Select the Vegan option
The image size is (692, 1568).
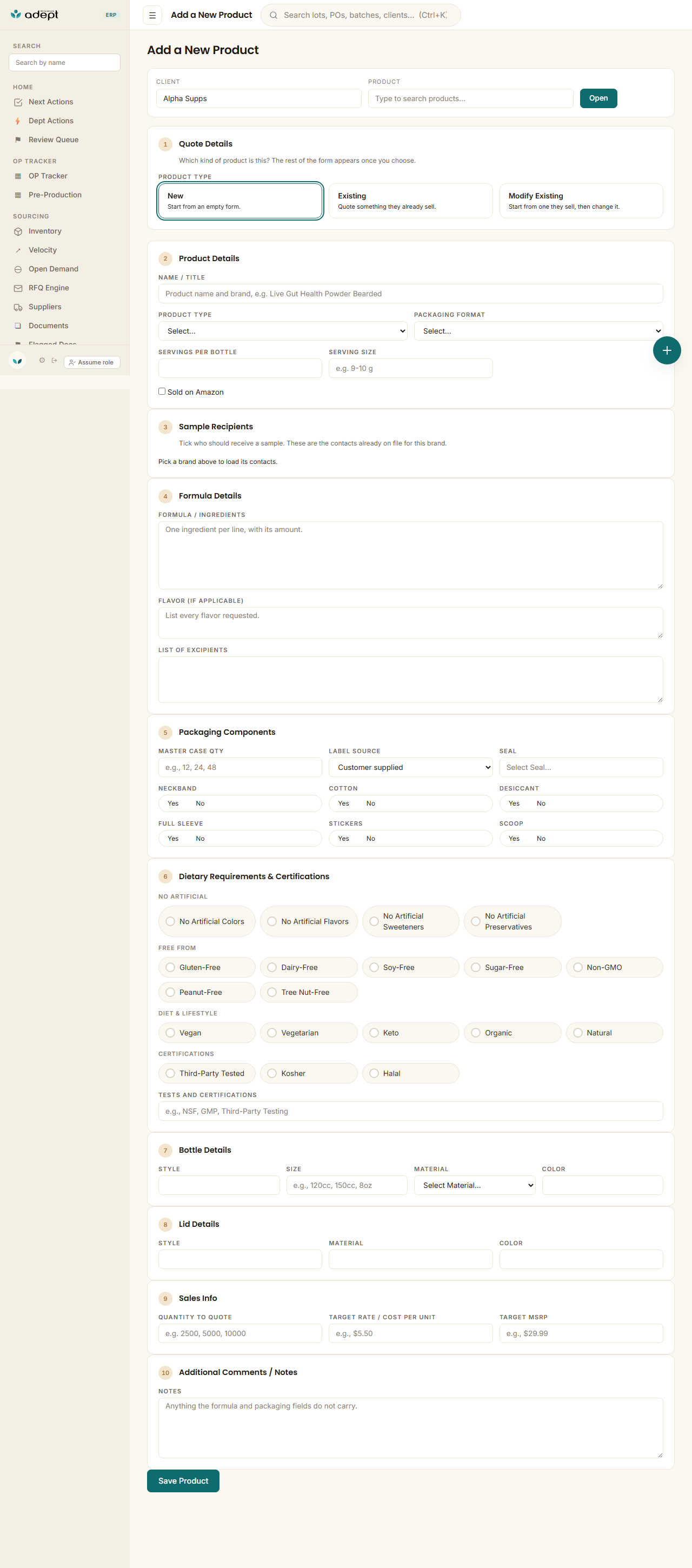[x=207, y=1033]
